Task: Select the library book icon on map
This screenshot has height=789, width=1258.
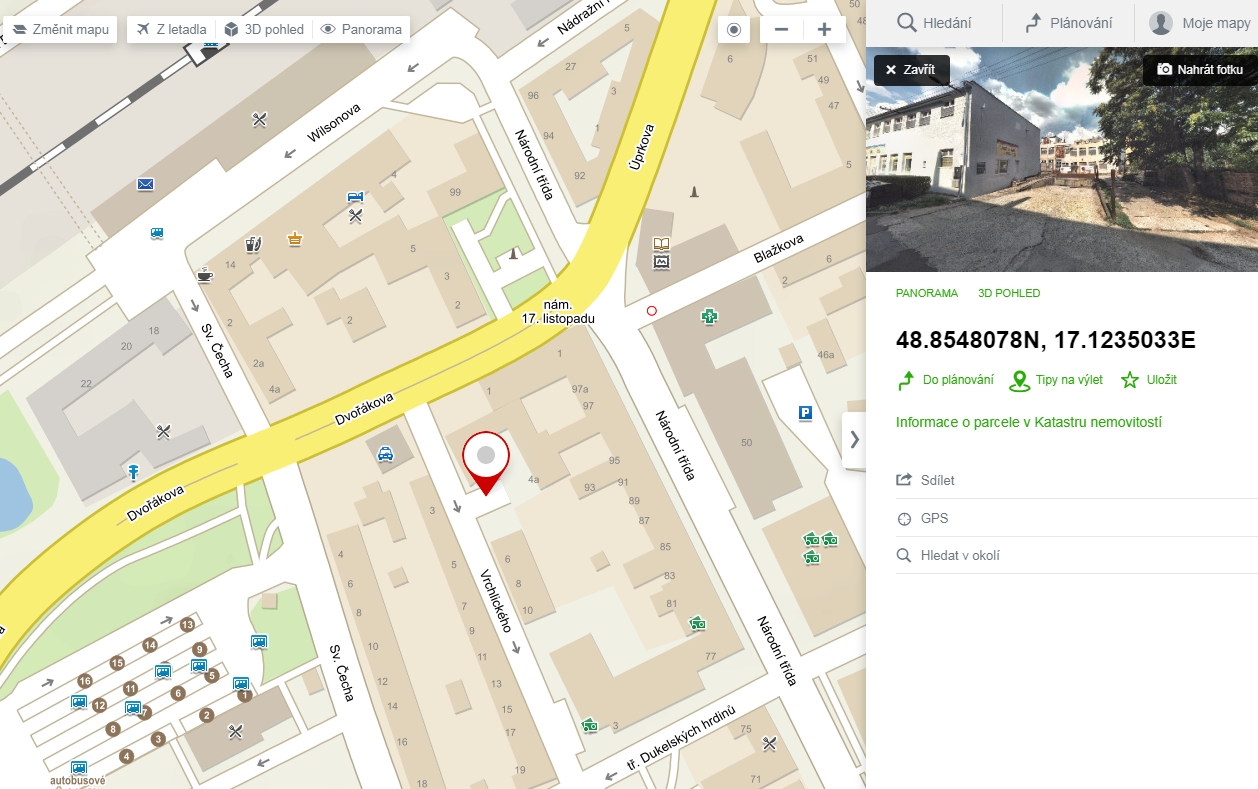Action: [x=660, y=243]
